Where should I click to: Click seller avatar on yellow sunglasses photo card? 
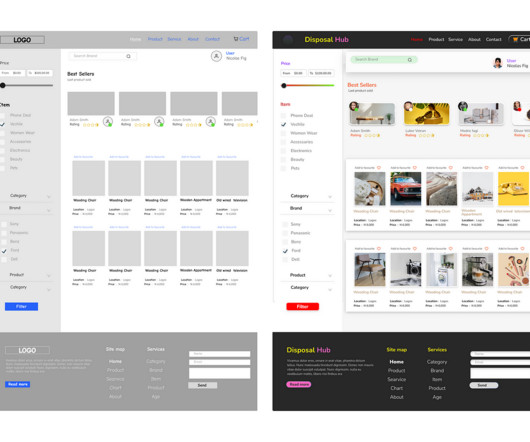coord(408,106)
